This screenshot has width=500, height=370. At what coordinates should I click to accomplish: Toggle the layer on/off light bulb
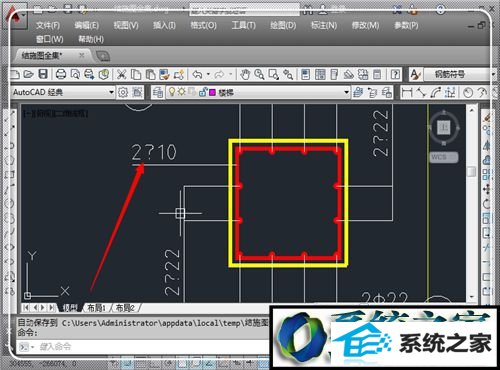click(172, 92)
